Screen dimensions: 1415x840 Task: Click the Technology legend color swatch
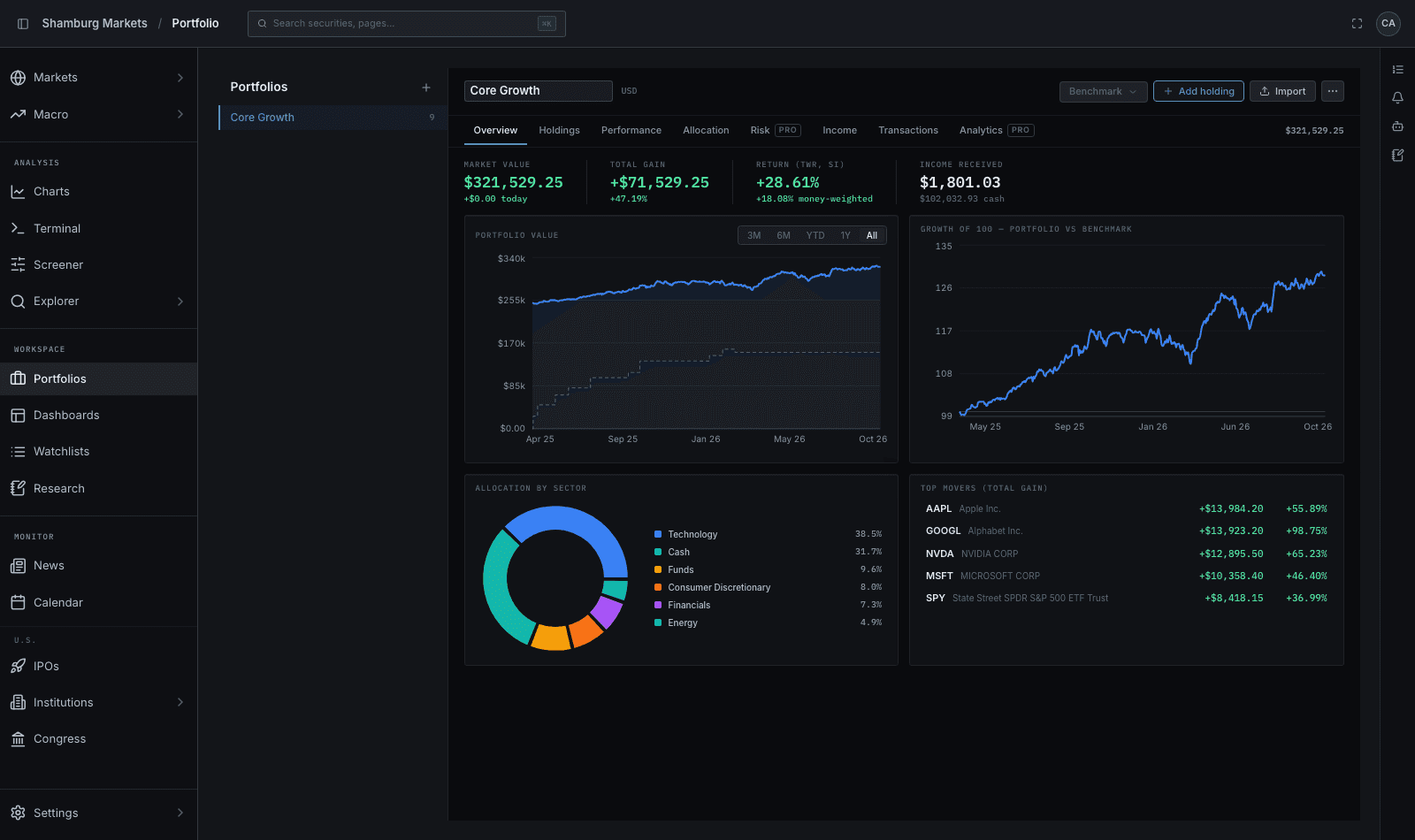coord(658,535)
